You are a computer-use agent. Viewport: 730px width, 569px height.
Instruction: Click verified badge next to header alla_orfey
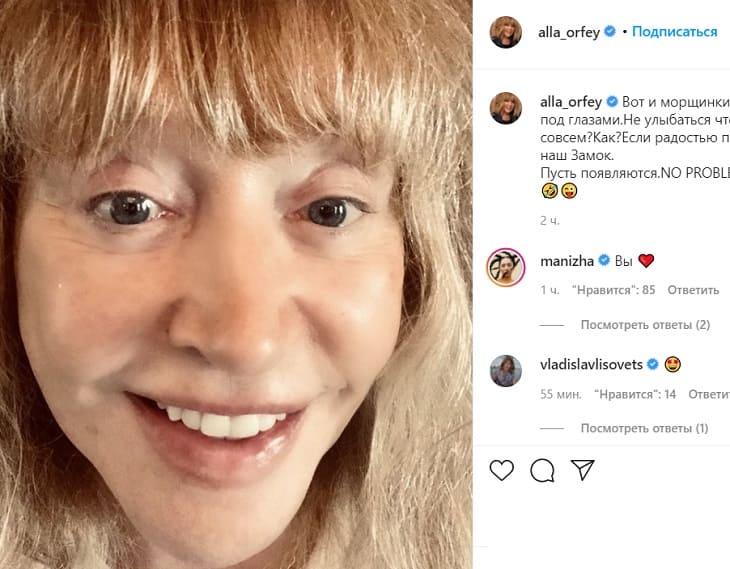[x=610, y=32]
